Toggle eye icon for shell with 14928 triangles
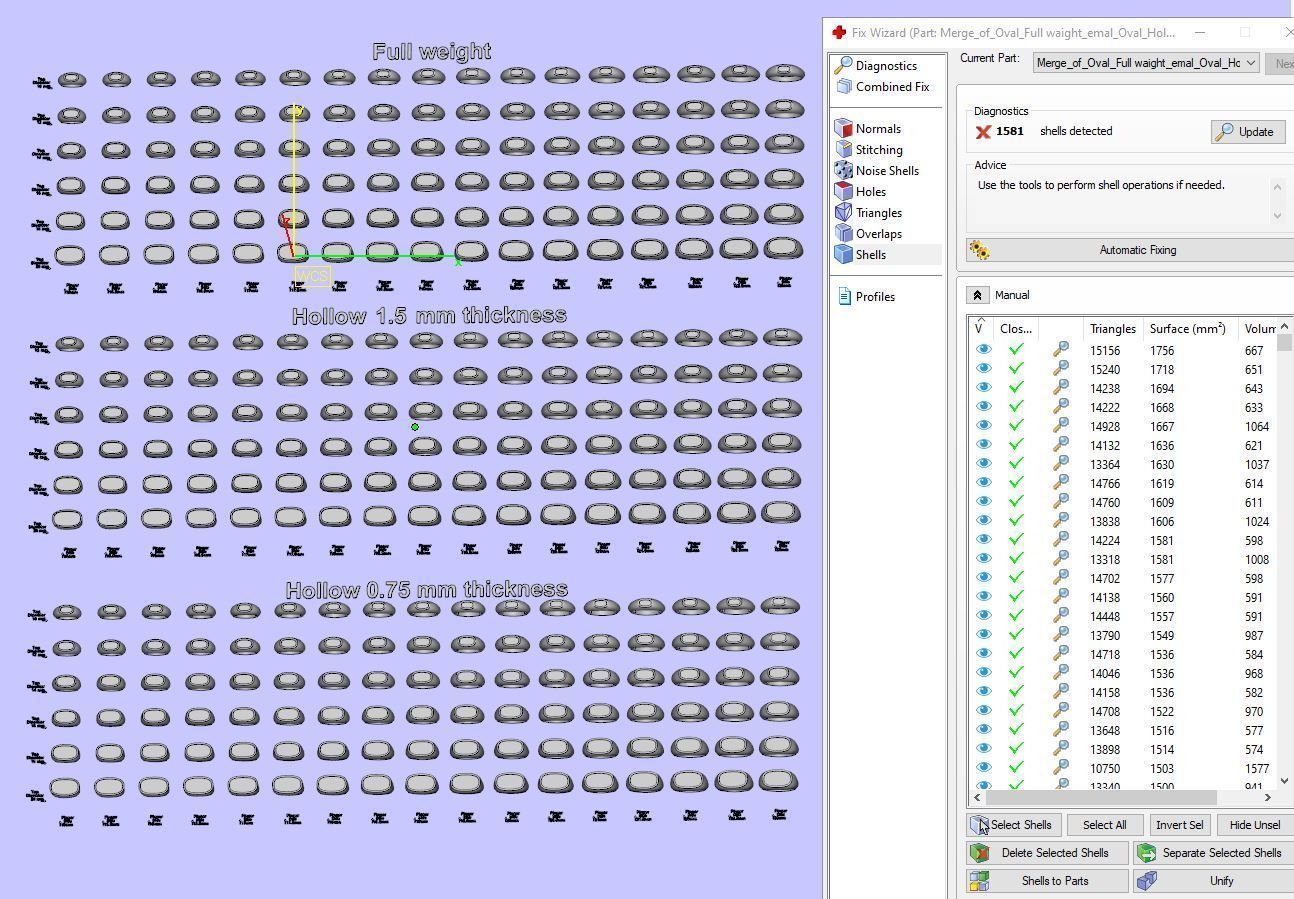Image resolution: width=1294 pixels, height=899 pixels. click(984, 426)
